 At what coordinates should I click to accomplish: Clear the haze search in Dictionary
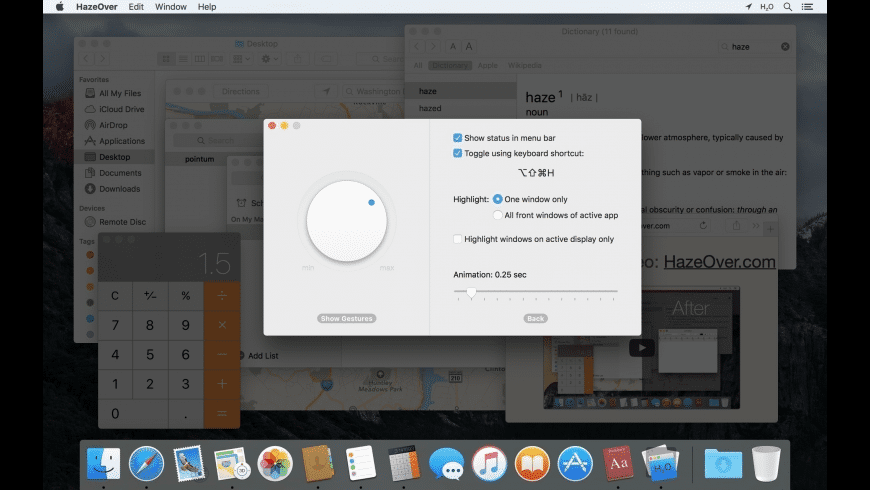point(785,47)
